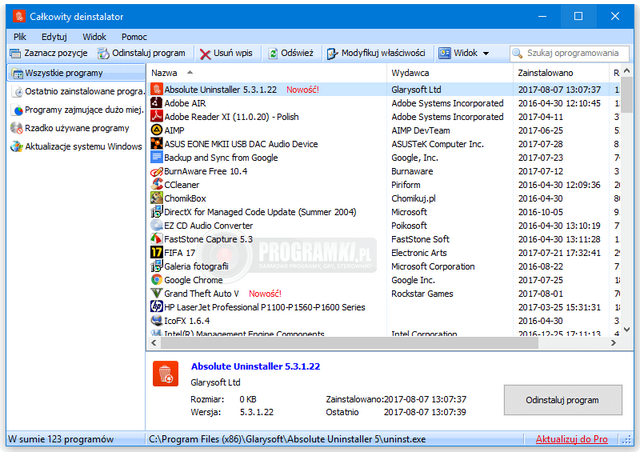Click the large Absolute Uninstaller details icon
Screen dimensions: 643x453
(166, 373)
